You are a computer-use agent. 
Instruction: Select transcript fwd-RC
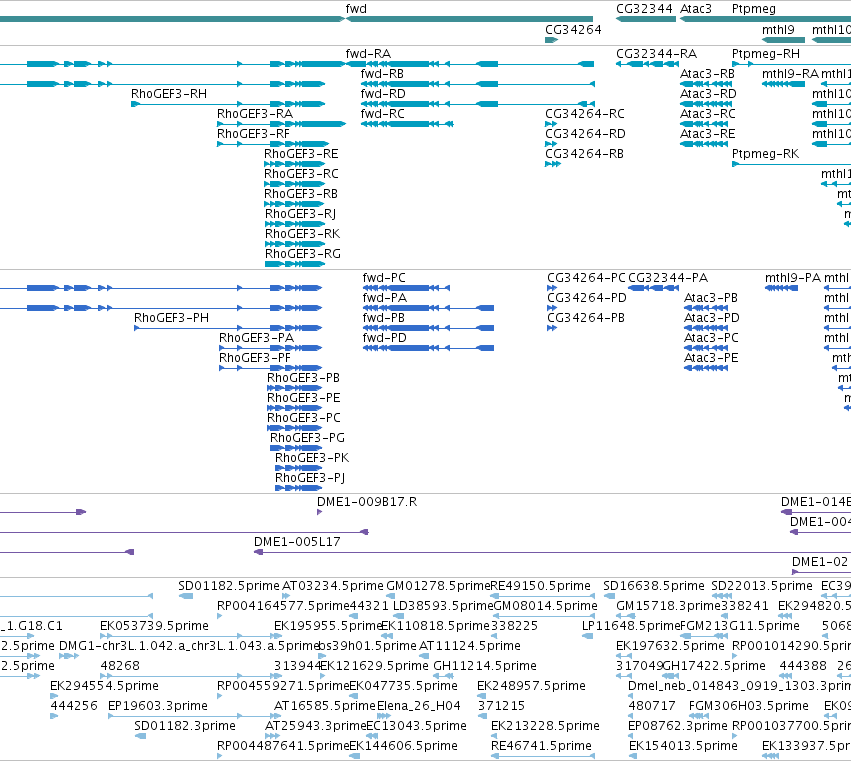click(x=407, y=124)
